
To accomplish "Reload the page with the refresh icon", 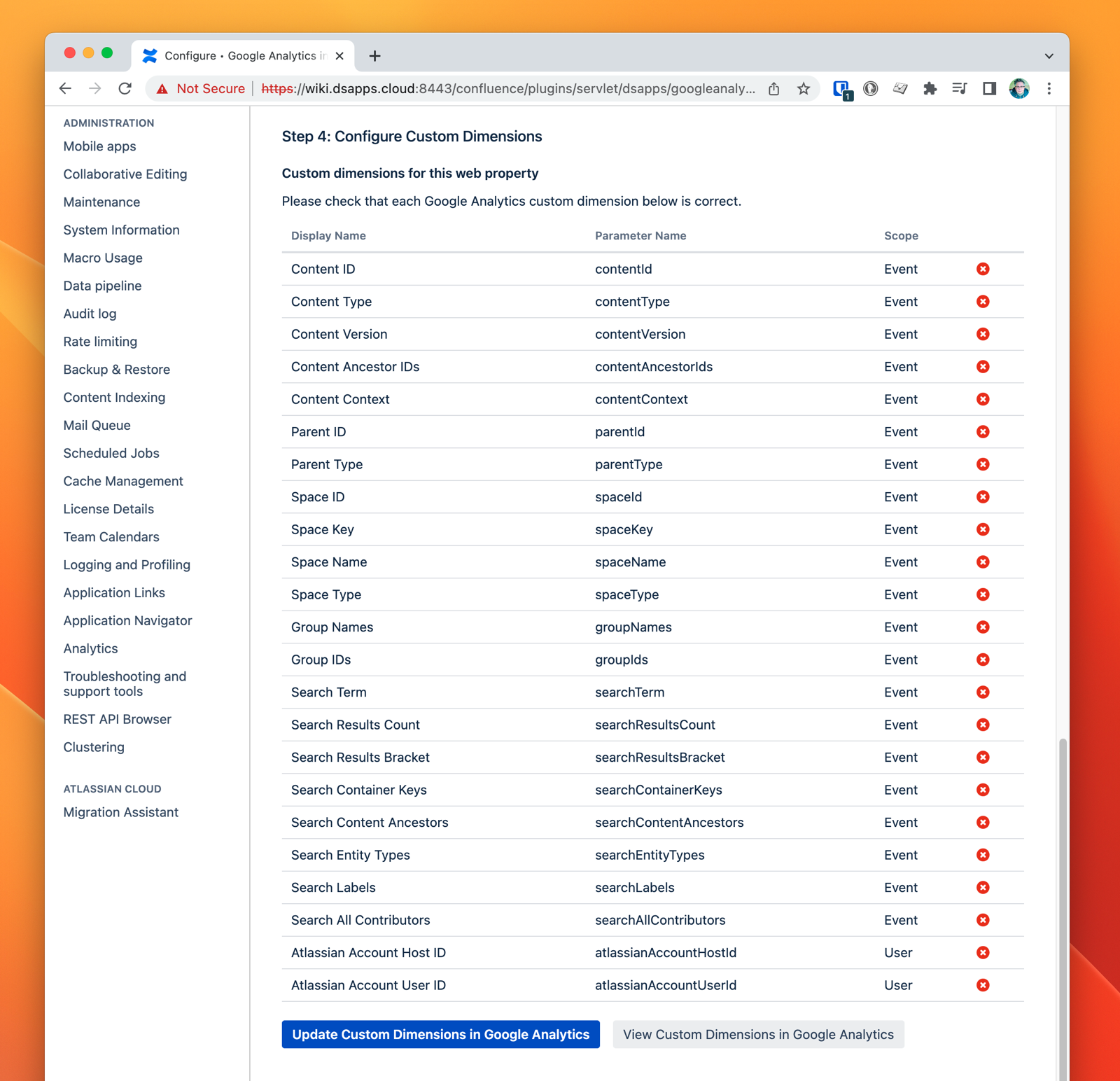I will [x=125, y=89].
